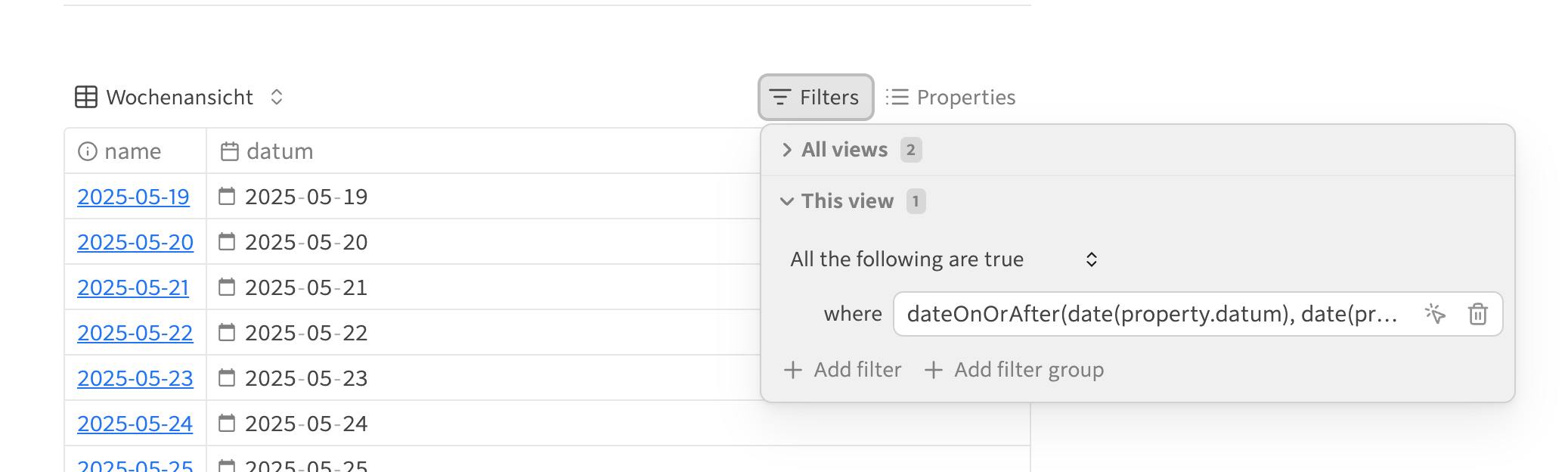Viewport: 1568px width, 472px height.
Task: Click the table view icon beside Wochenansicht
Action: point(86,97)
